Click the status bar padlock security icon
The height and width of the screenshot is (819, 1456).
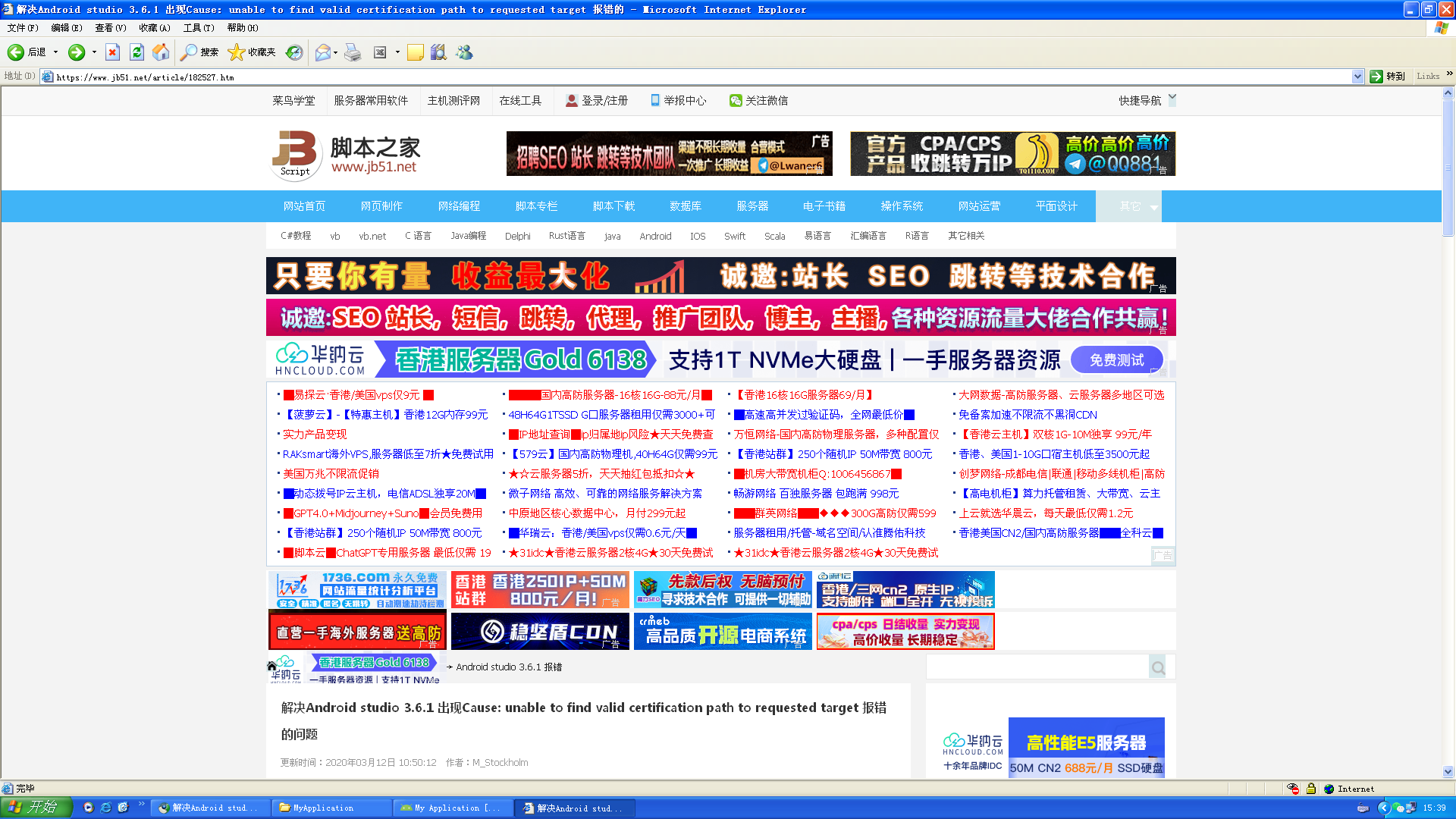point(1311,789)
